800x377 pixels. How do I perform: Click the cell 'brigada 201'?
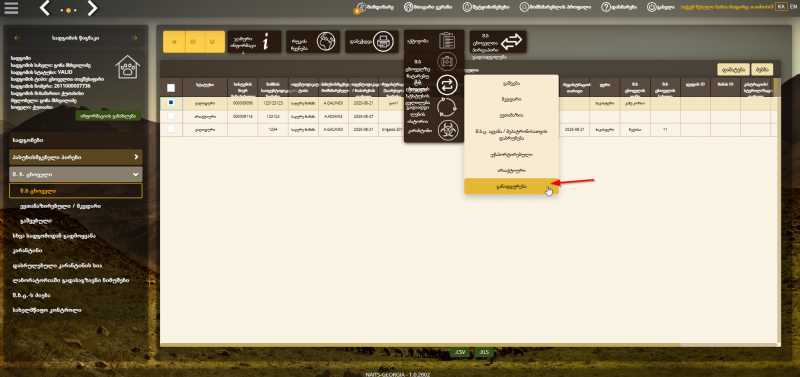coord(391,130)
